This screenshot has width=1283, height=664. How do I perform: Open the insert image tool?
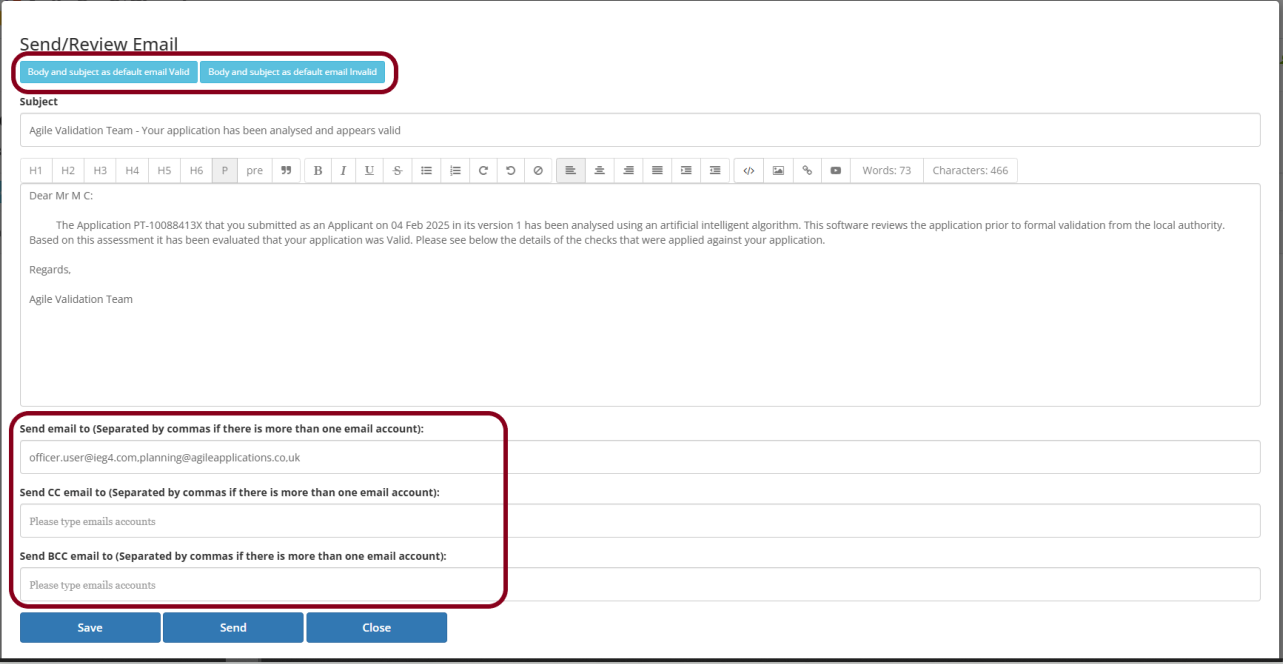(778, 171)
